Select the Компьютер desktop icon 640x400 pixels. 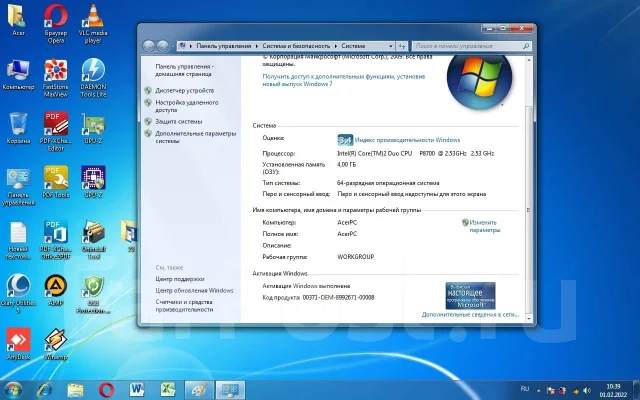point(18,75)
